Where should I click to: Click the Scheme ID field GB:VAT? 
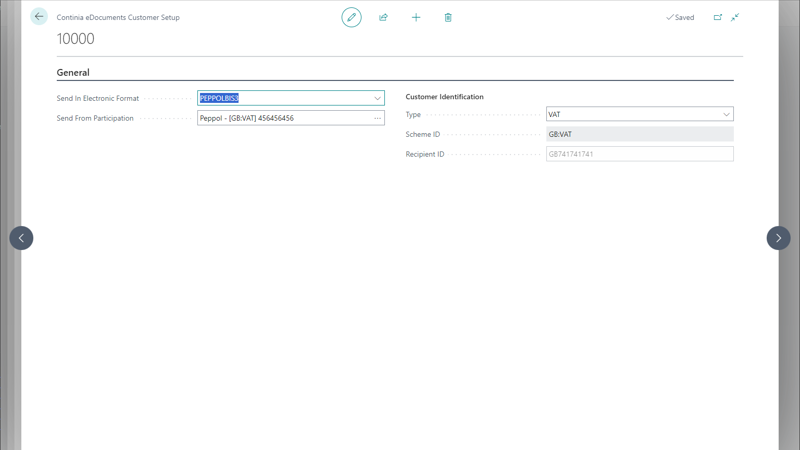pyautogui.click(x=639, y=134)
